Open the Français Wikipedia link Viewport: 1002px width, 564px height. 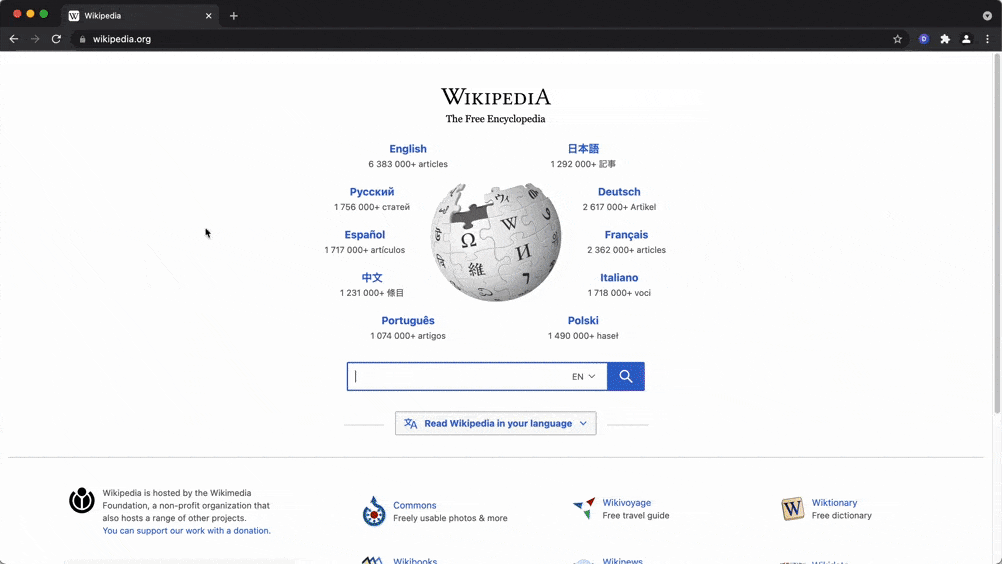[626, 234]
